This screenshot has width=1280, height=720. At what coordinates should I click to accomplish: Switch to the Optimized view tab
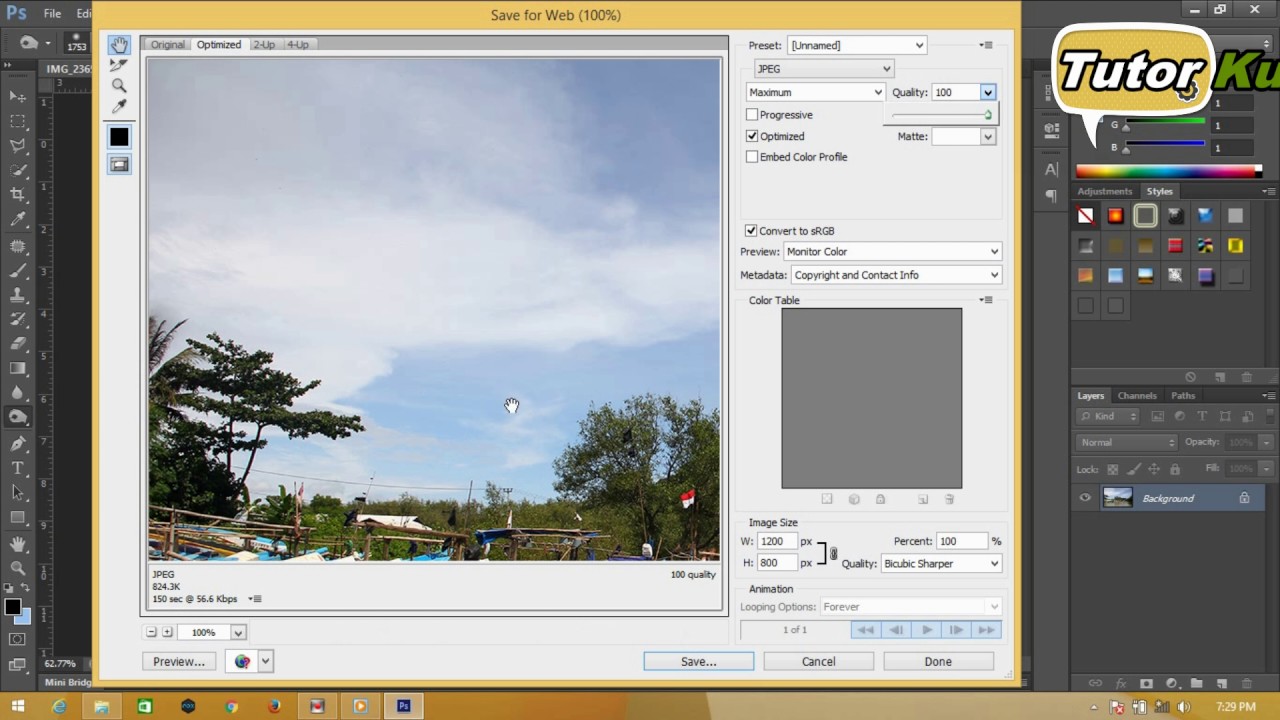click(218, 44)
